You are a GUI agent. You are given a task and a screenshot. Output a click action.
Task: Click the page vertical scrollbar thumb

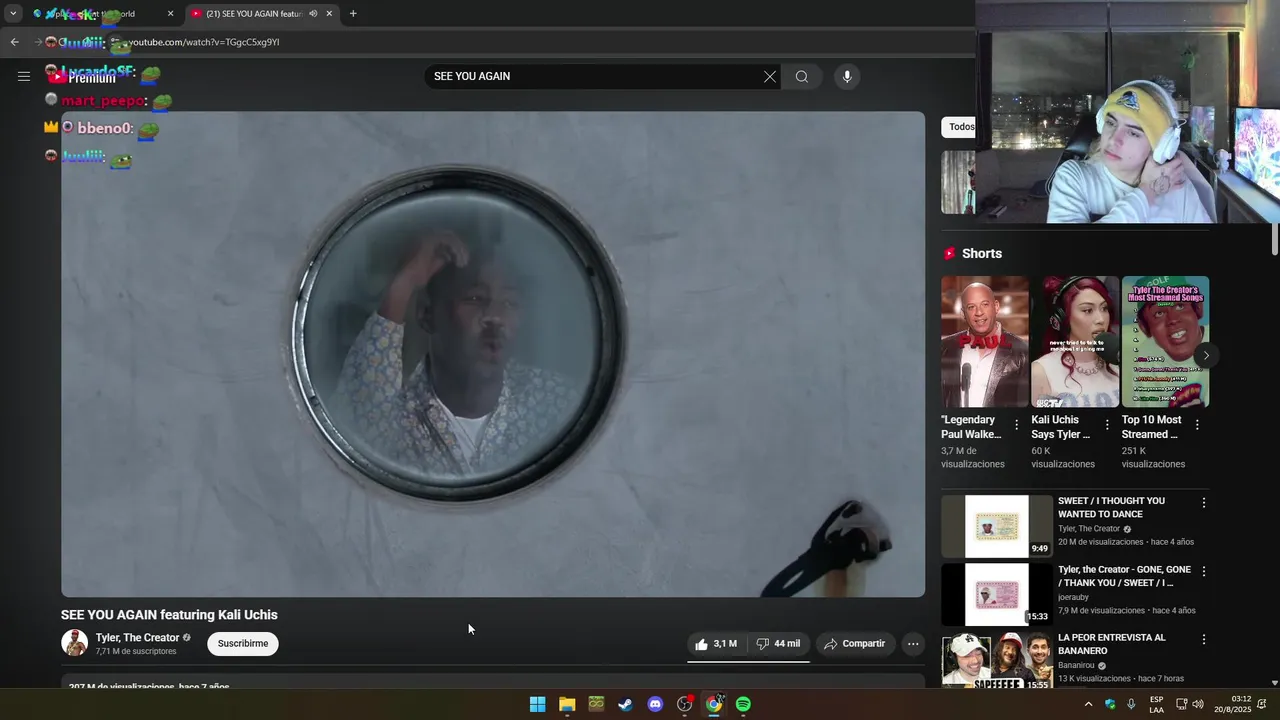(1274, 240)
